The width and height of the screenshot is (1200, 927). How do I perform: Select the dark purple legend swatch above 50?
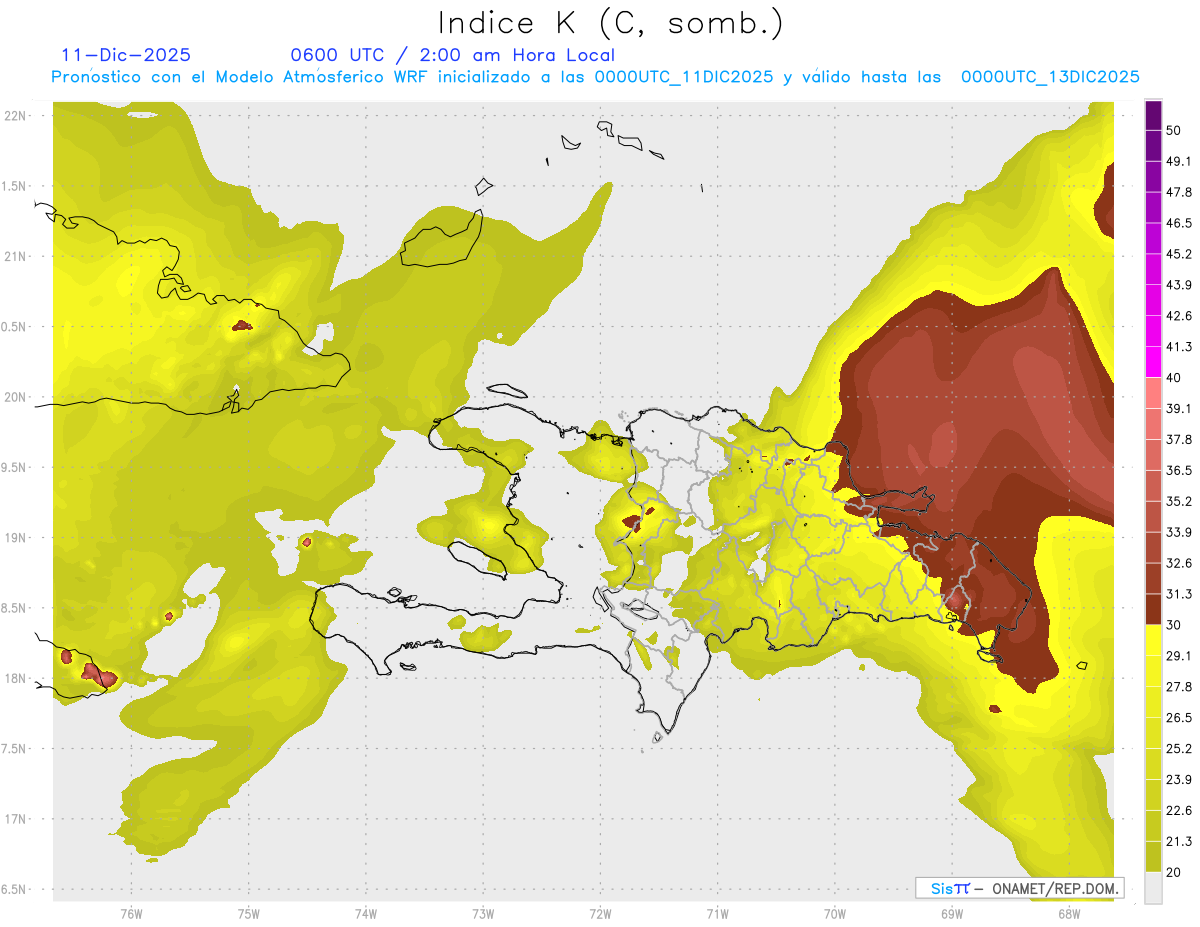pos(1153,115)
